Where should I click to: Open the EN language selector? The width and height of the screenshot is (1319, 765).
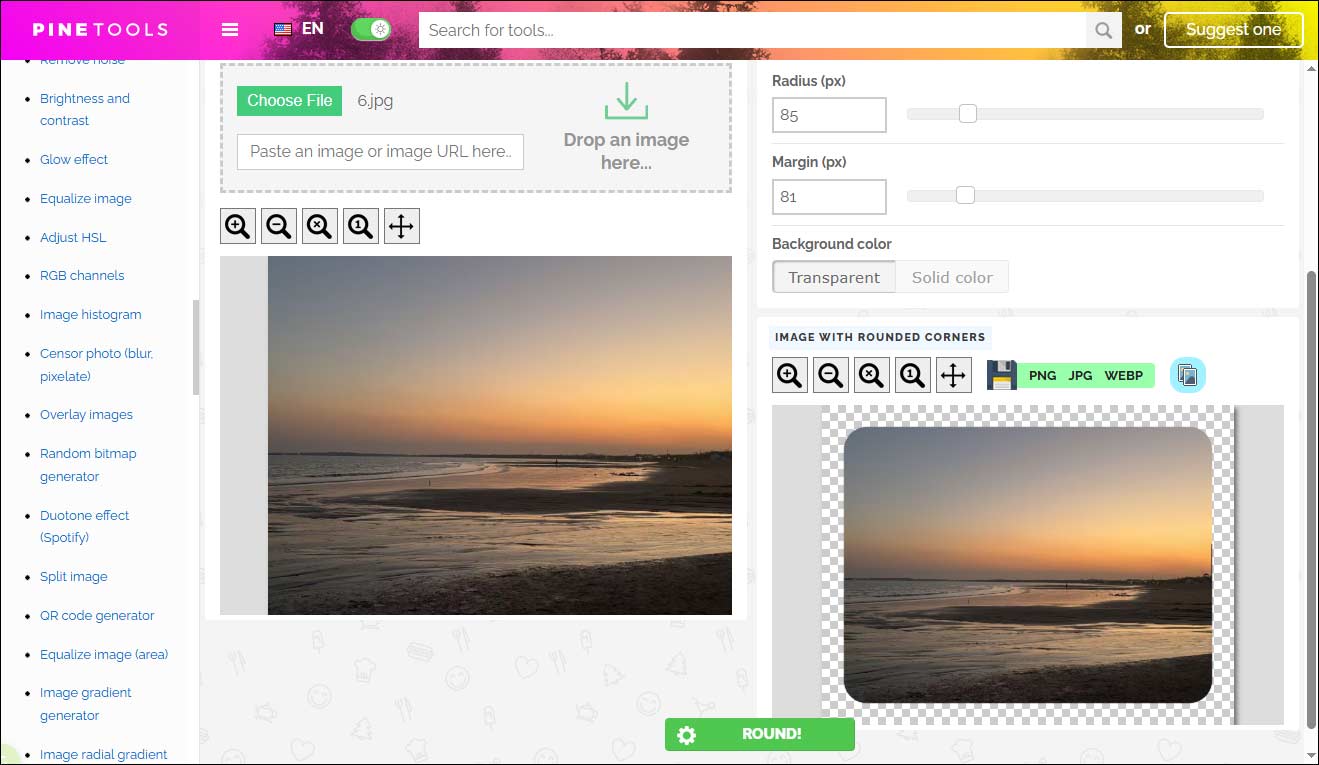pos(297,29)
